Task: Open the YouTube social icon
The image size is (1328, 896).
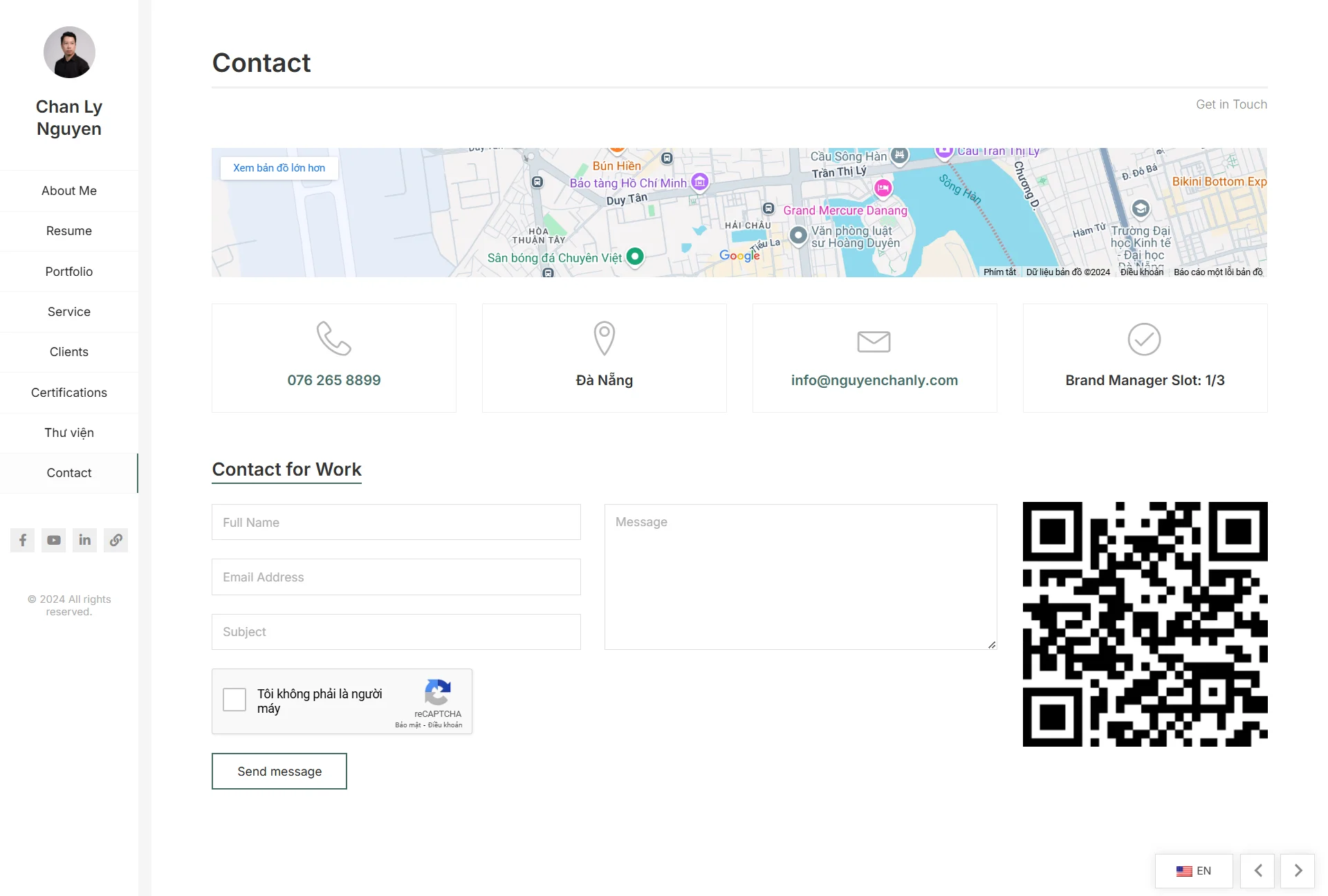Action: tap(54, 540)
